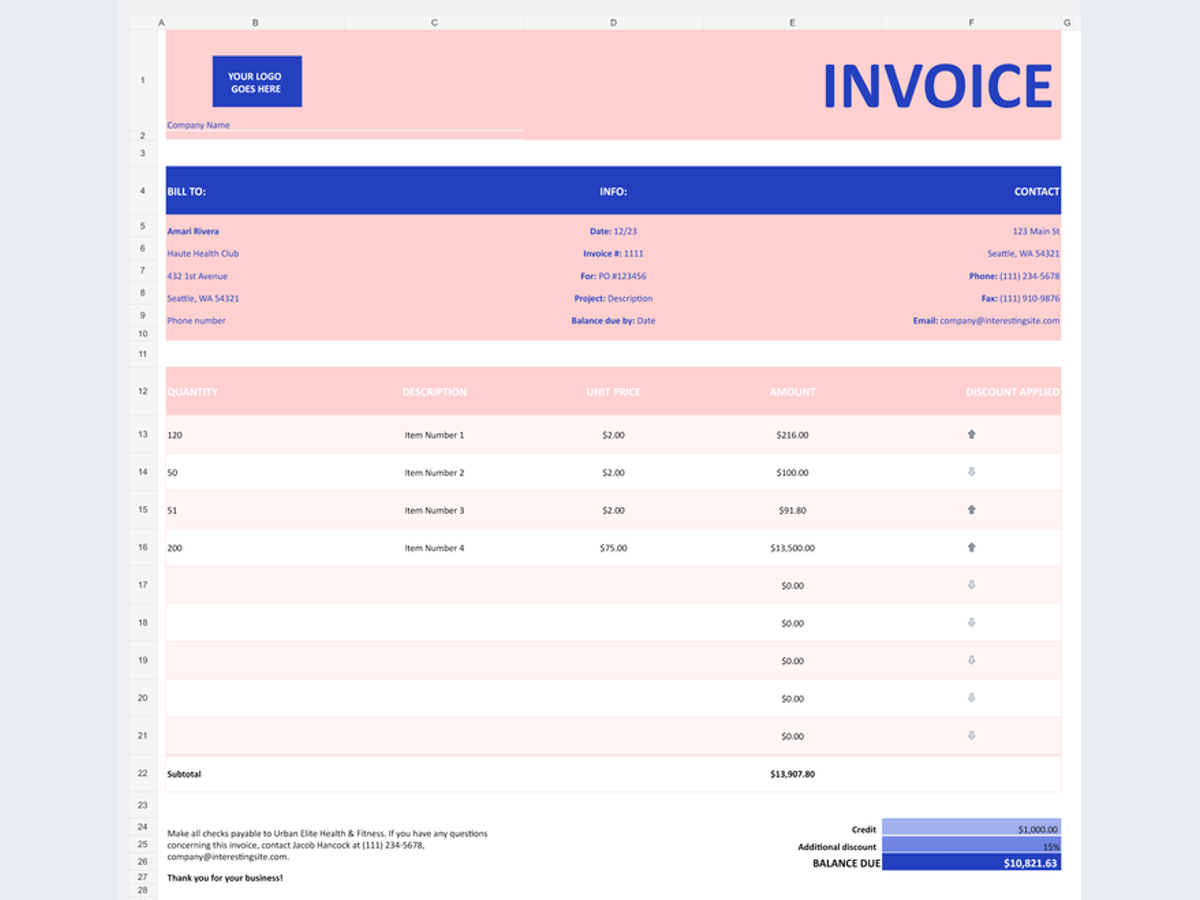Click the 'Item Number 2' cell
Viewport: 1200px width, 900px height.
click(x=434, y=473)
